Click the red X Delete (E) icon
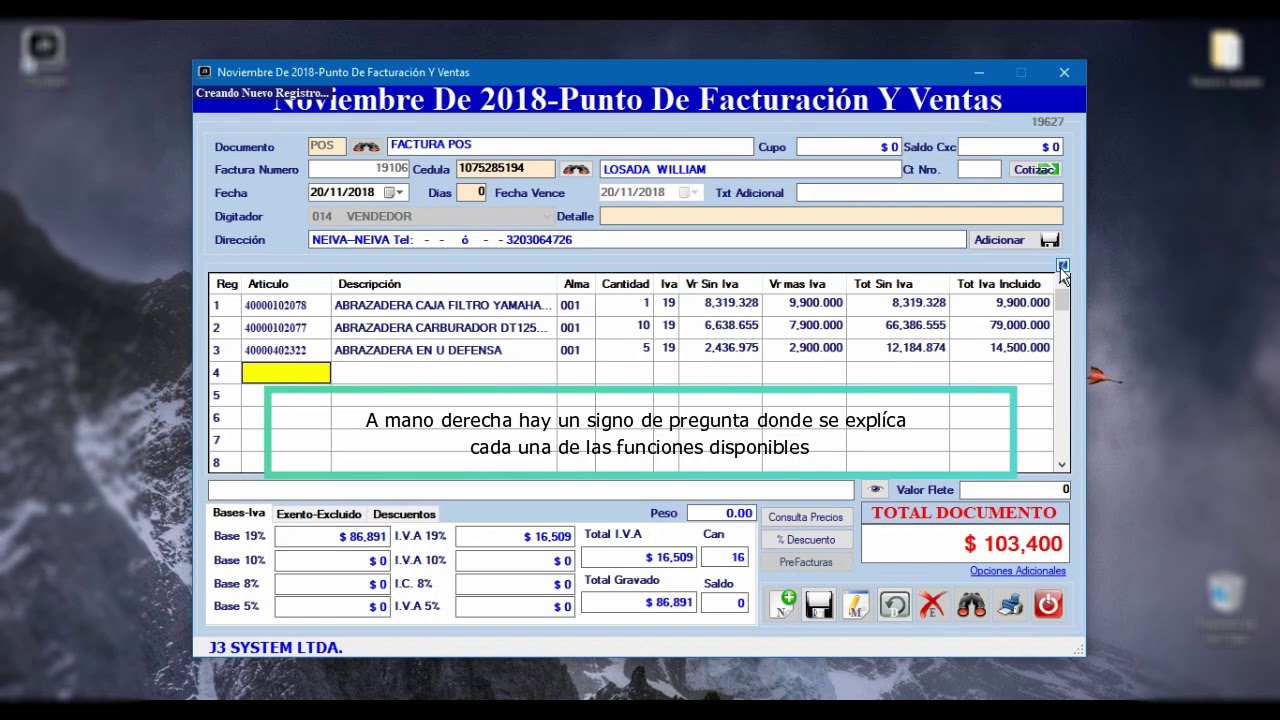 click(932, 604)
